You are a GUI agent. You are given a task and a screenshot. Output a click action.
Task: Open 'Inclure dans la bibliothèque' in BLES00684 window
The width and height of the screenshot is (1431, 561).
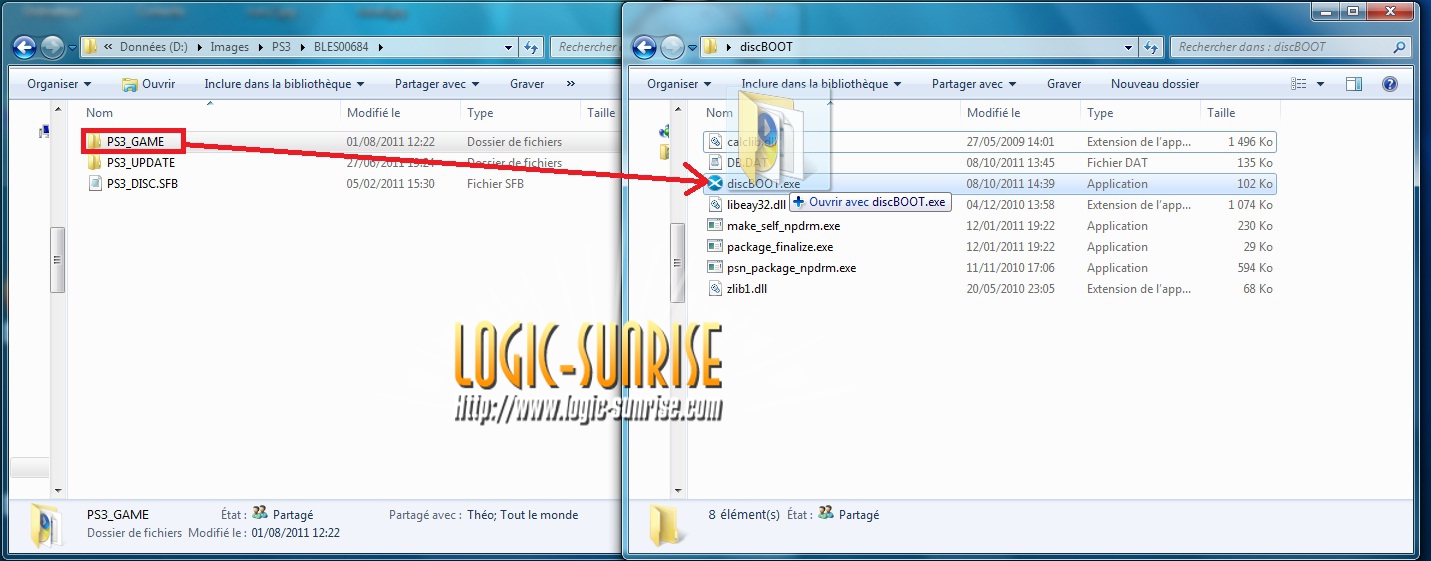click(x=284, y=84)
